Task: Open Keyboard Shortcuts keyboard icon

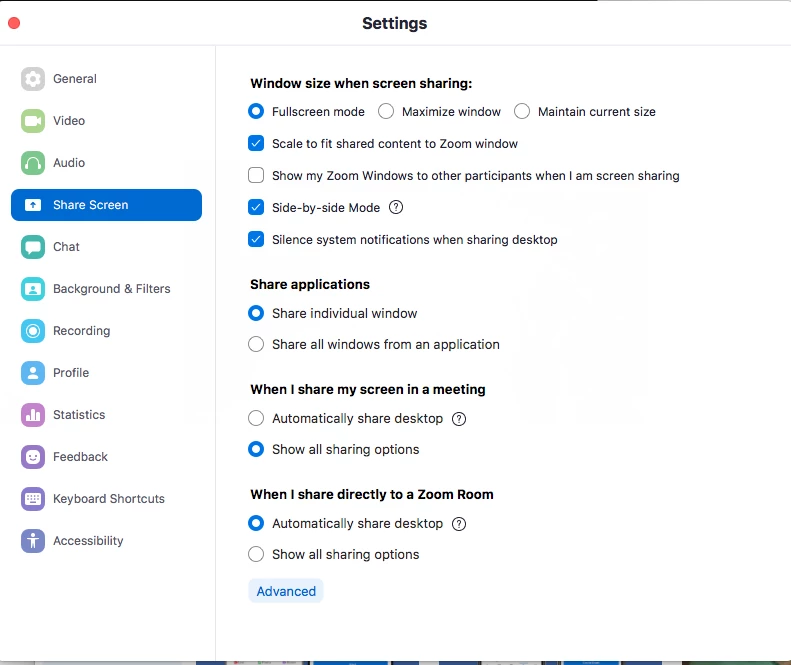Action: coord(33,498)
